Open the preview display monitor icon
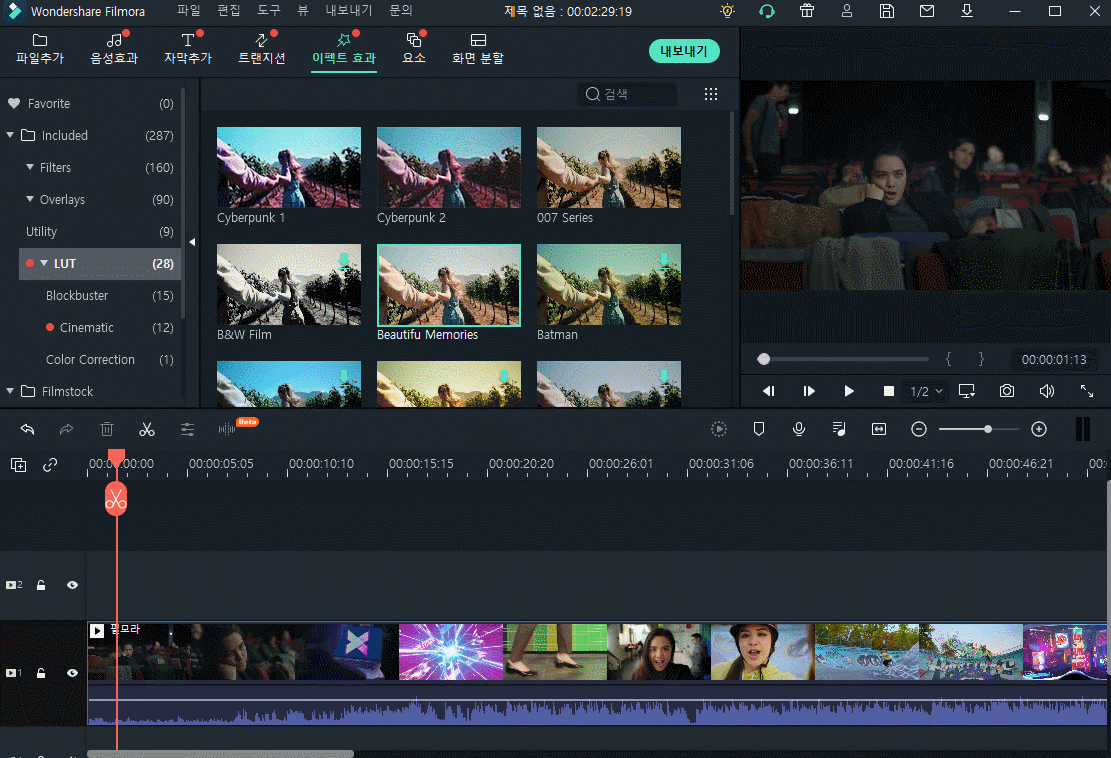Screen dimensions: 1111x758 pyautogui.click(x=966, y=391)
